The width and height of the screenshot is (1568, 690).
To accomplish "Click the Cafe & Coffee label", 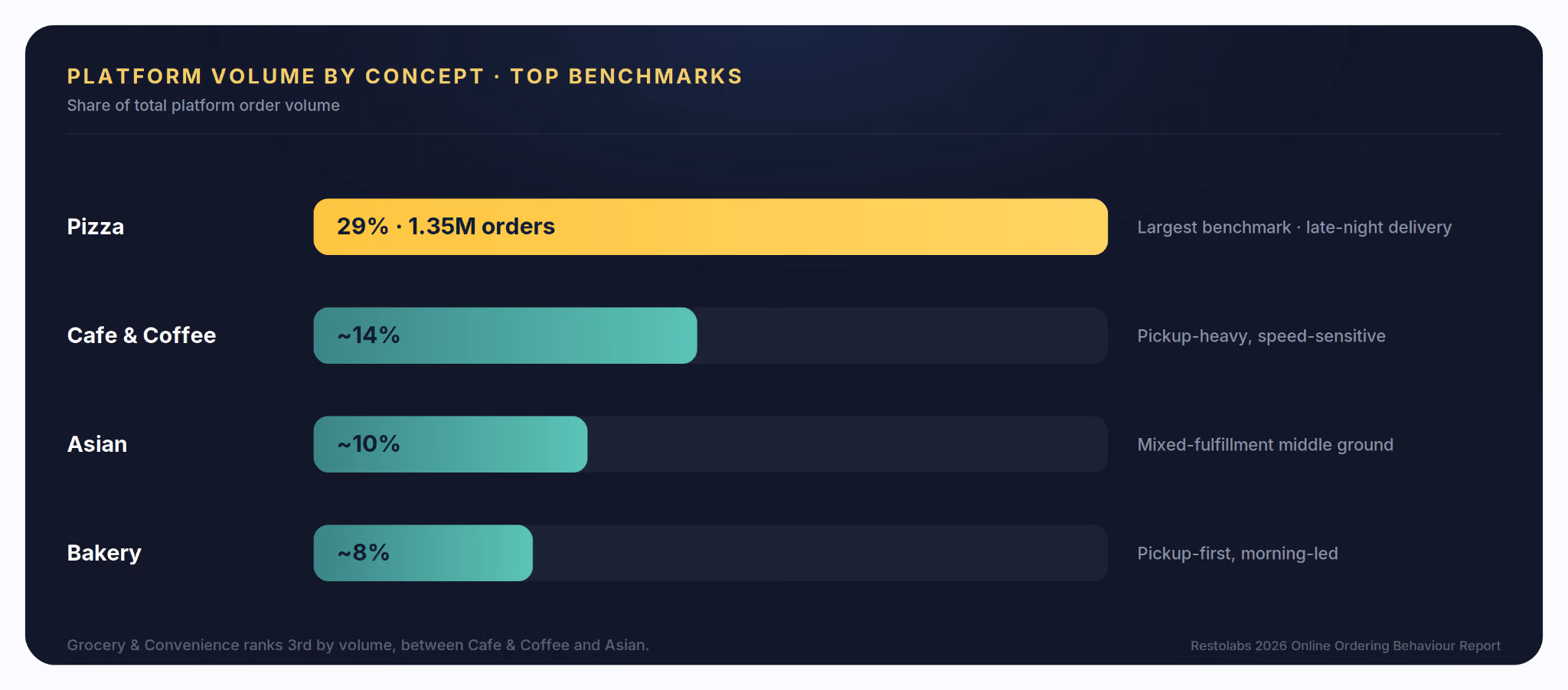I will (x=142, y=335).
